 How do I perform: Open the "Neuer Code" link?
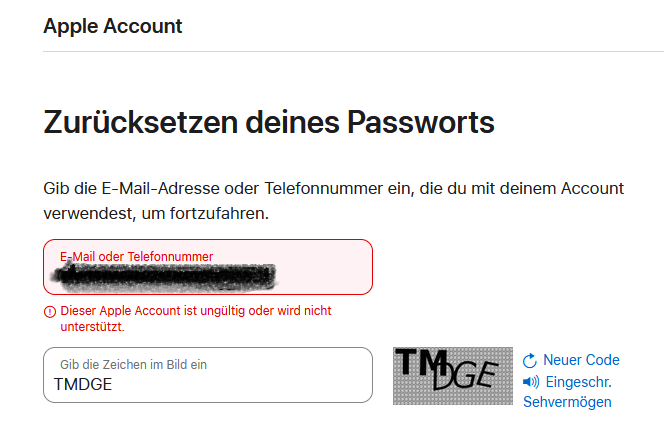coord(581,360)
